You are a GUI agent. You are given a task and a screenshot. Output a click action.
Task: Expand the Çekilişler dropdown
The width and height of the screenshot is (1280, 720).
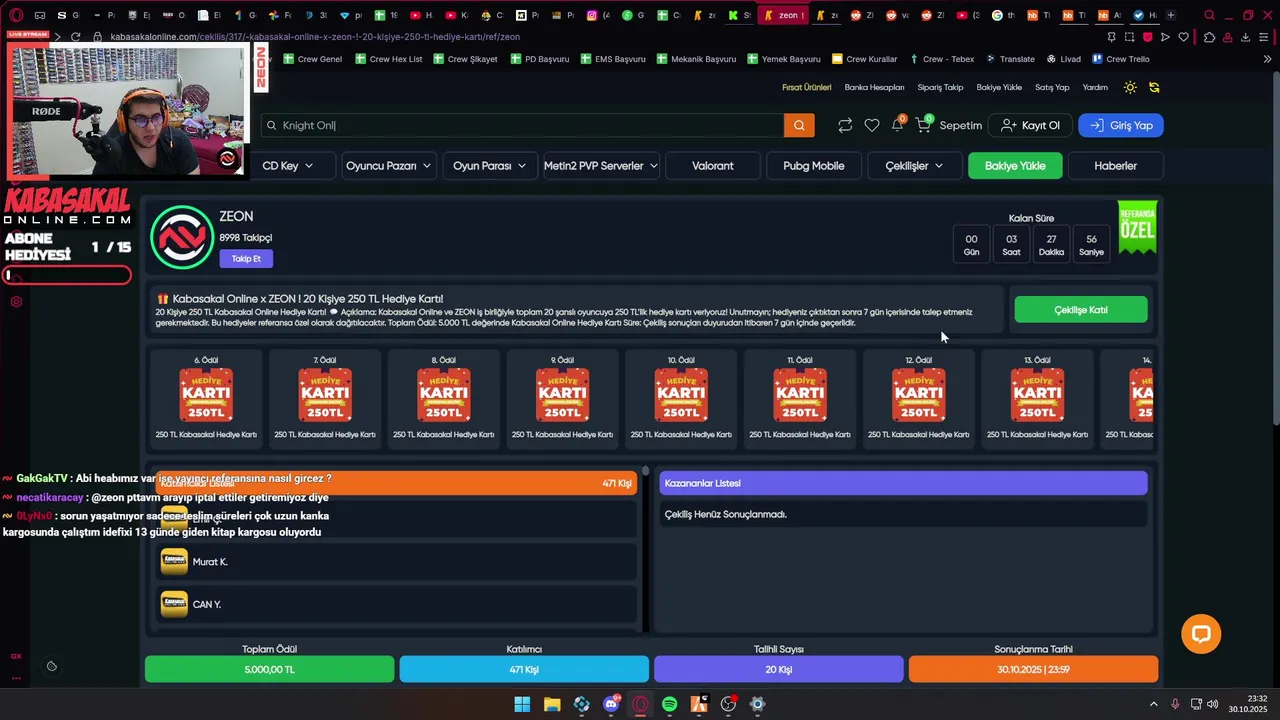[x=915, y=166]
